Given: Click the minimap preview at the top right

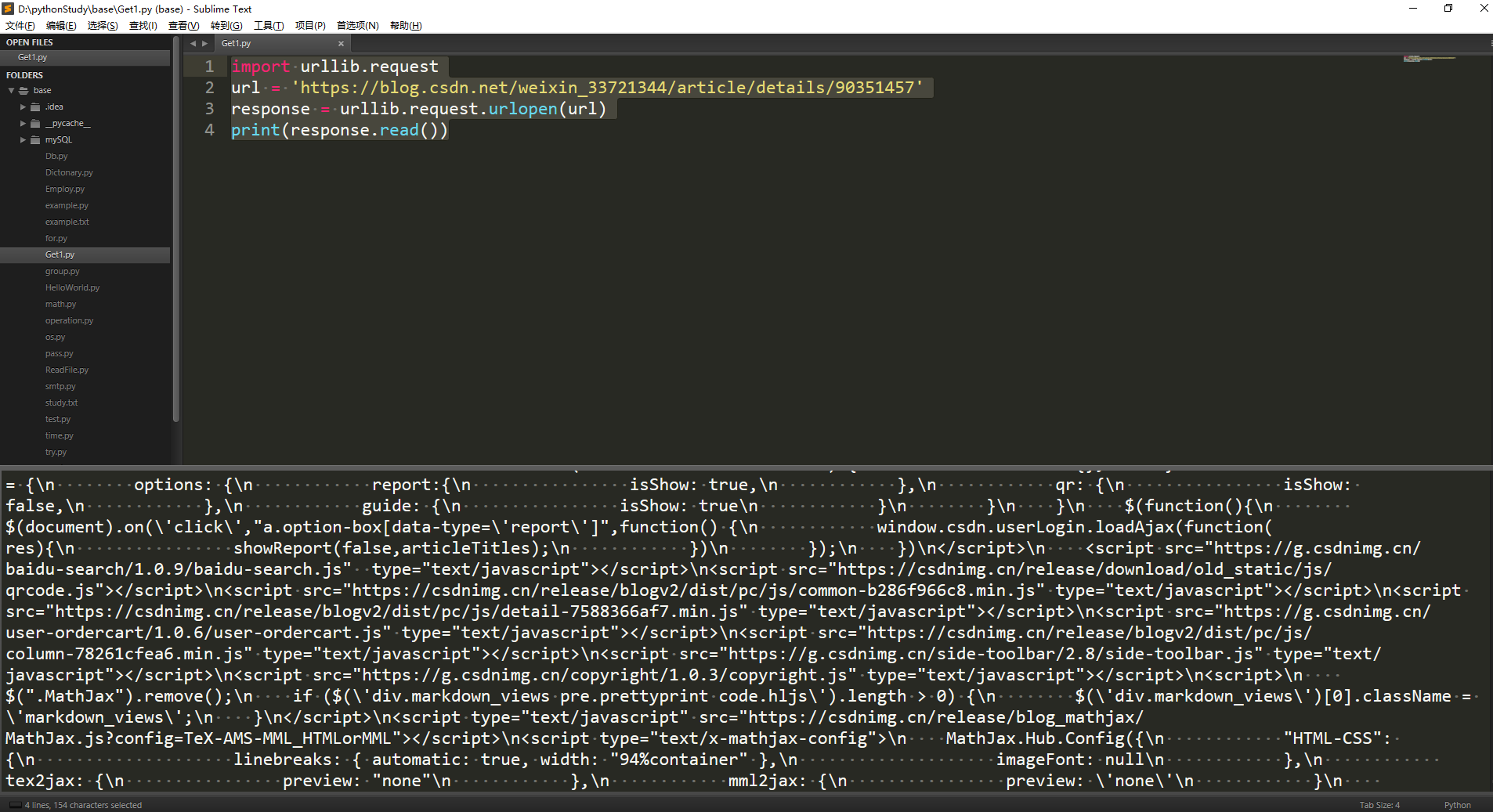Looking at the screenshot, I should [x=1430, y=59].
